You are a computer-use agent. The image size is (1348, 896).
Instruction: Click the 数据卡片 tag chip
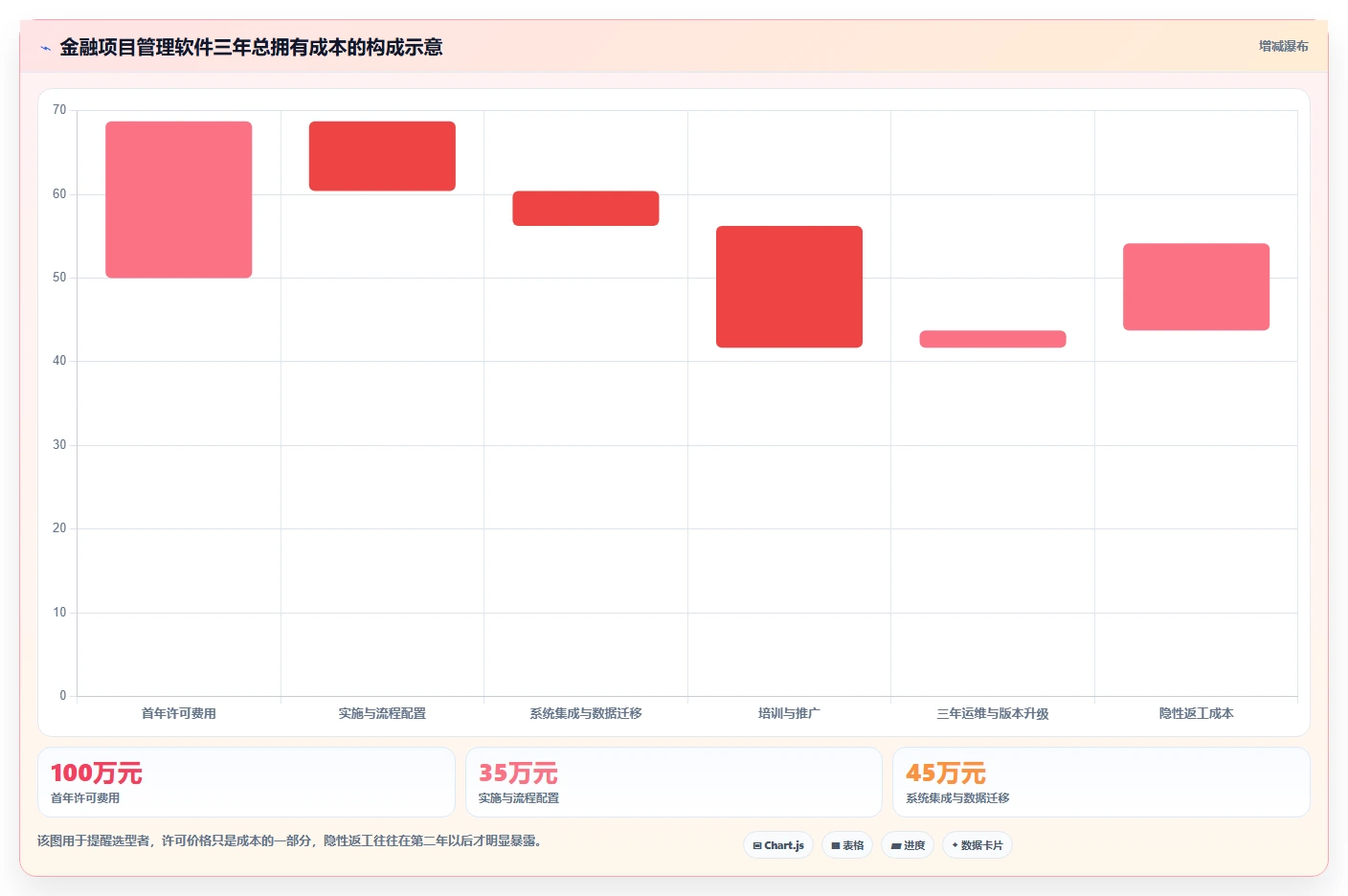click(977, 845)
